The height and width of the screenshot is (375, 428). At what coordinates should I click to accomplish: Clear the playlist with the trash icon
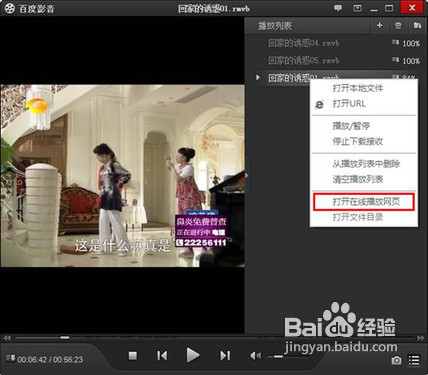pos(398,25)
